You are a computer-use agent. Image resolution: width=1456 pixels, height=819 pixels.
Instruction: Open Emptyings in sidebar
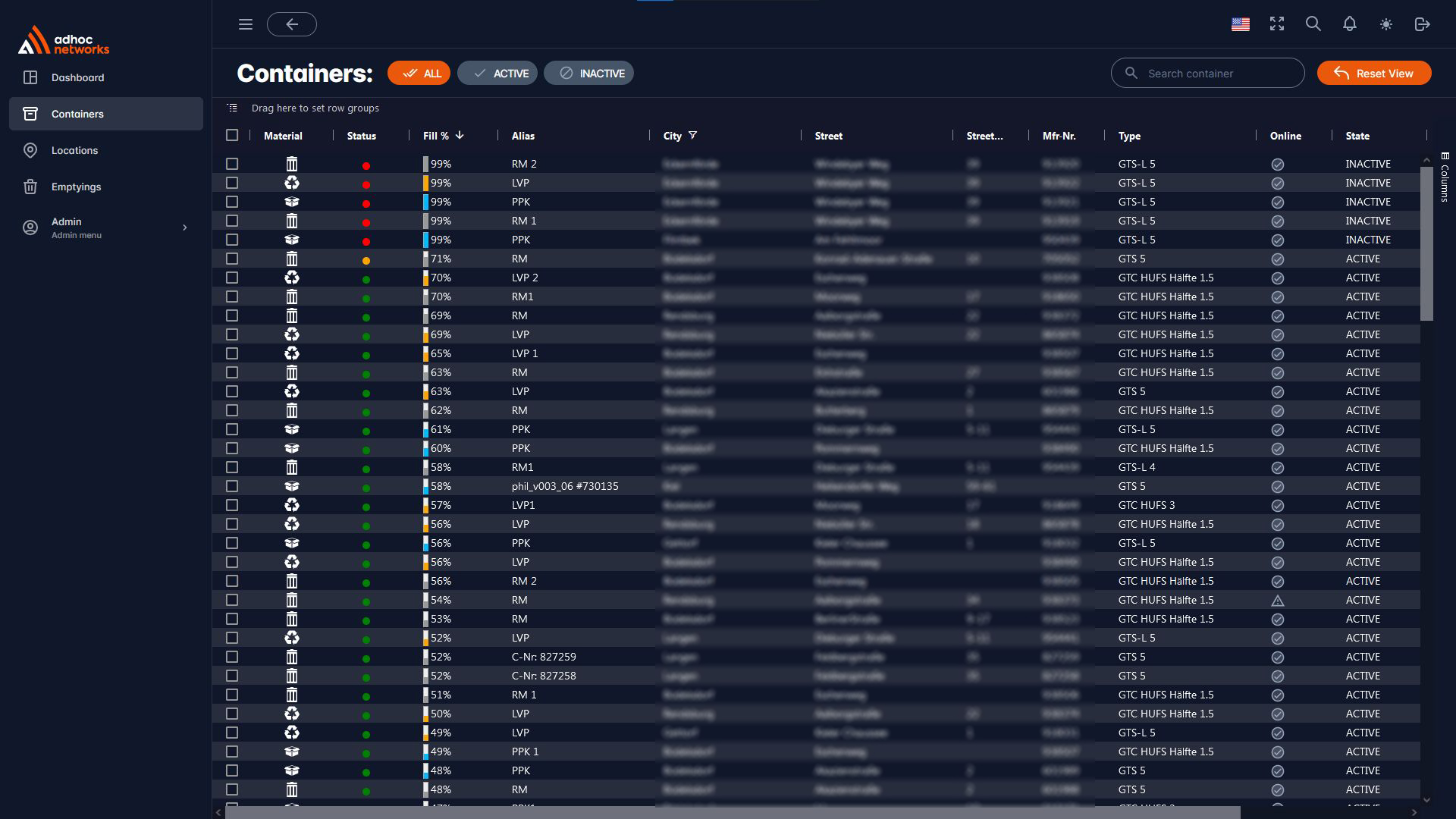(x=106, y=187)
